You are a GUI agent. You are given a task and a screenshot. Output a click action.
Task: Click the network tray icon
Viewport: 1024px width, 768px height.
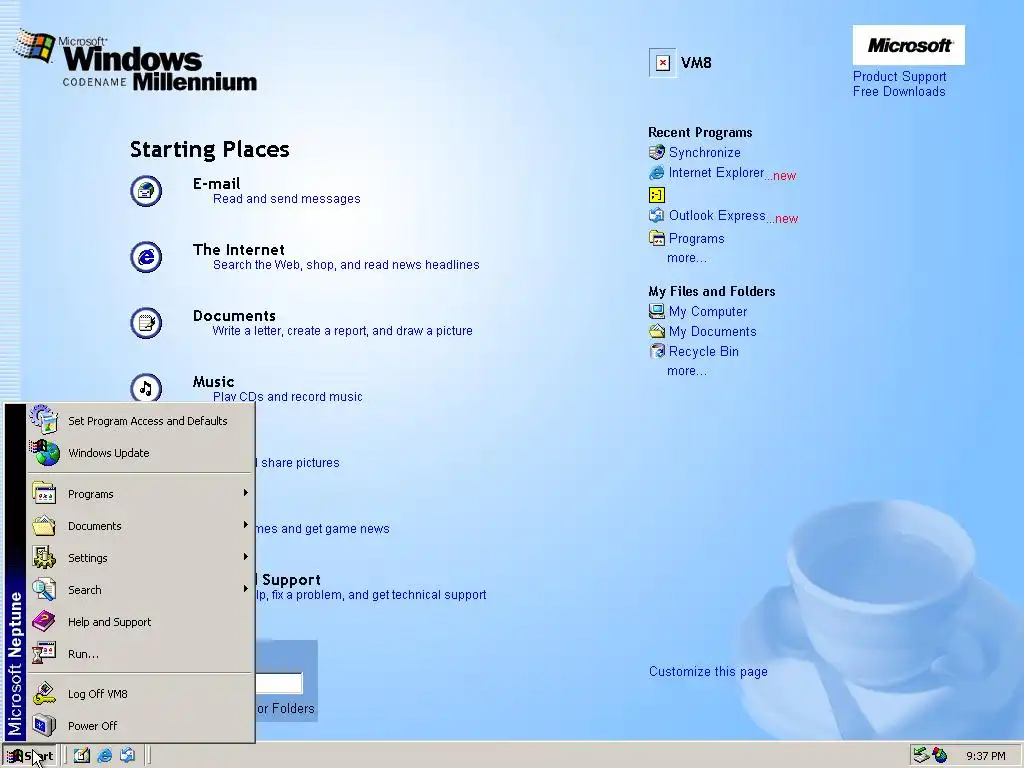pyautogui.click(x=921, y=755)
